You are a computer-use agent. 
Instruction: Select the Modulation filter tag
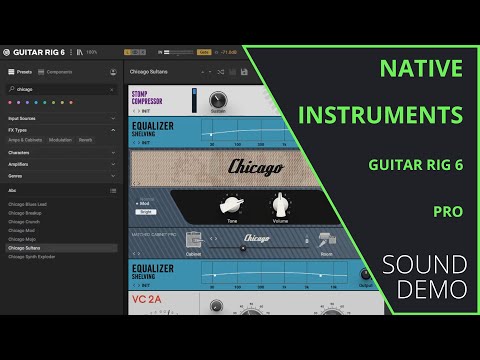[x=60, y=140]
